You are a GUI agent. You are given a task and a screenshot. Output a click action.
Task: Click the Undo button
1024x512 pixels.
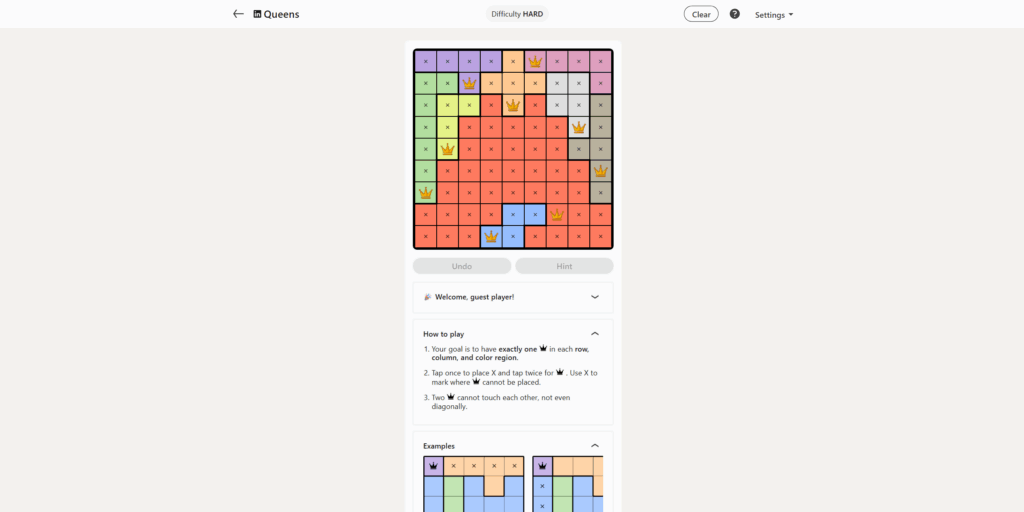tap(462, 266)
